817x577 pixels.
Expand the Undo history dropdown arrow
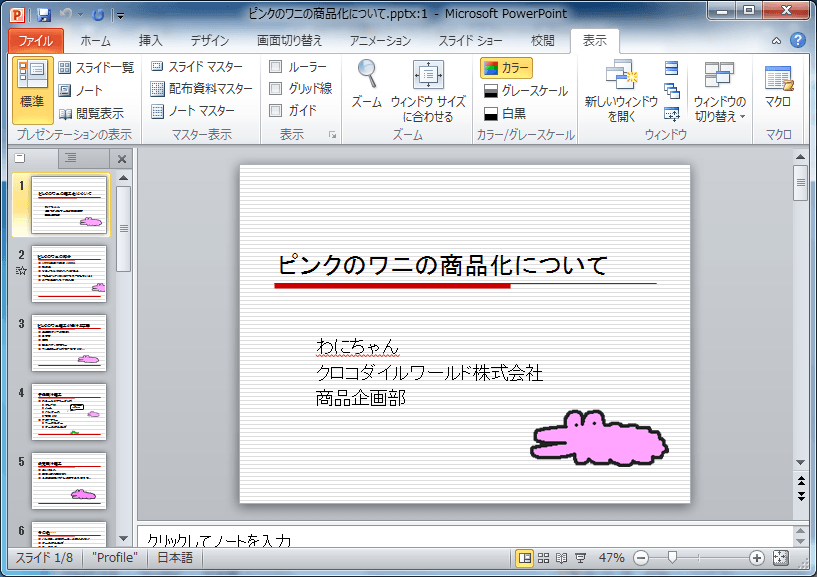pos(80,15)
